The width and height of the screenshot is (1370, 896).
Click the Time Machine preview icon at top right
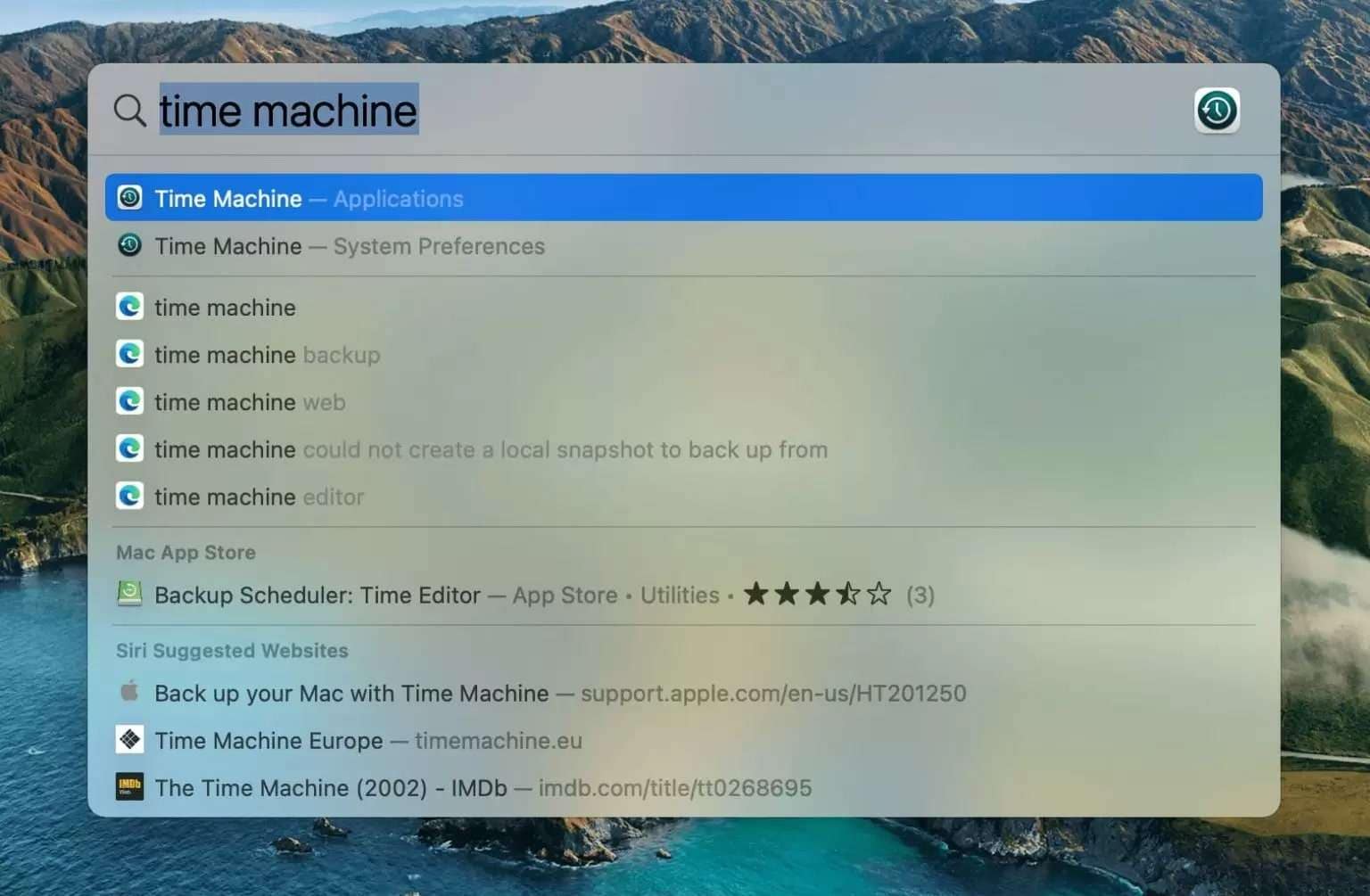[1217, 111]
